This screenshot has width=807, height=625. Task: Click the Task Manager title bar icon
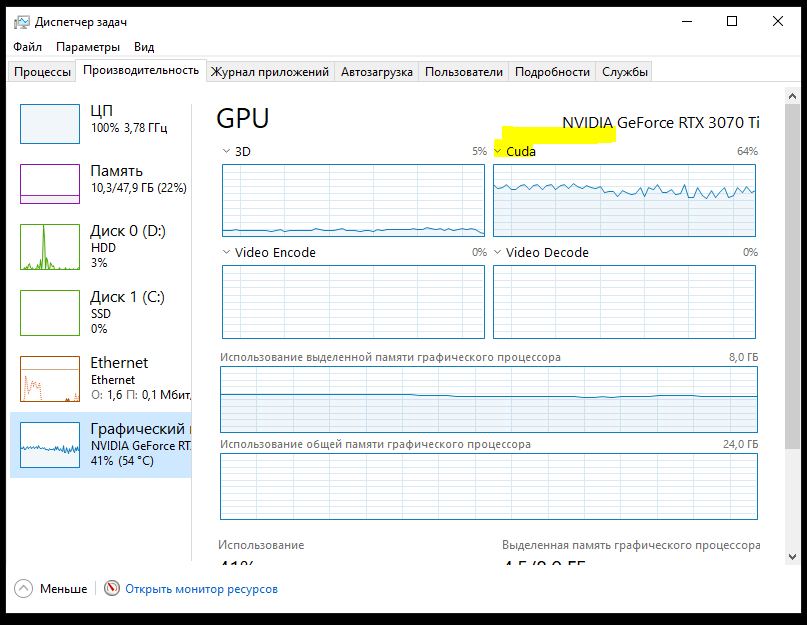22,22
